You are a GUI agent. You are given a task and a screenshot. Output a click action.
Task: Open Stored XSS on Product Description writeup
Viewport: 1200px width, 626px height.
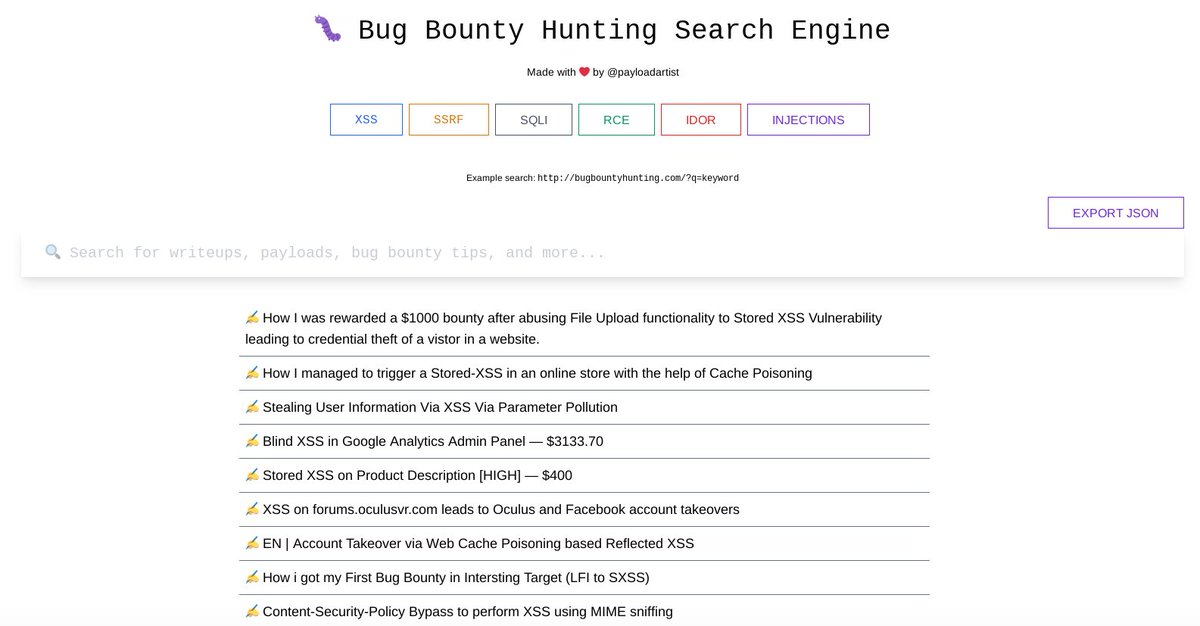click(417, 475)
